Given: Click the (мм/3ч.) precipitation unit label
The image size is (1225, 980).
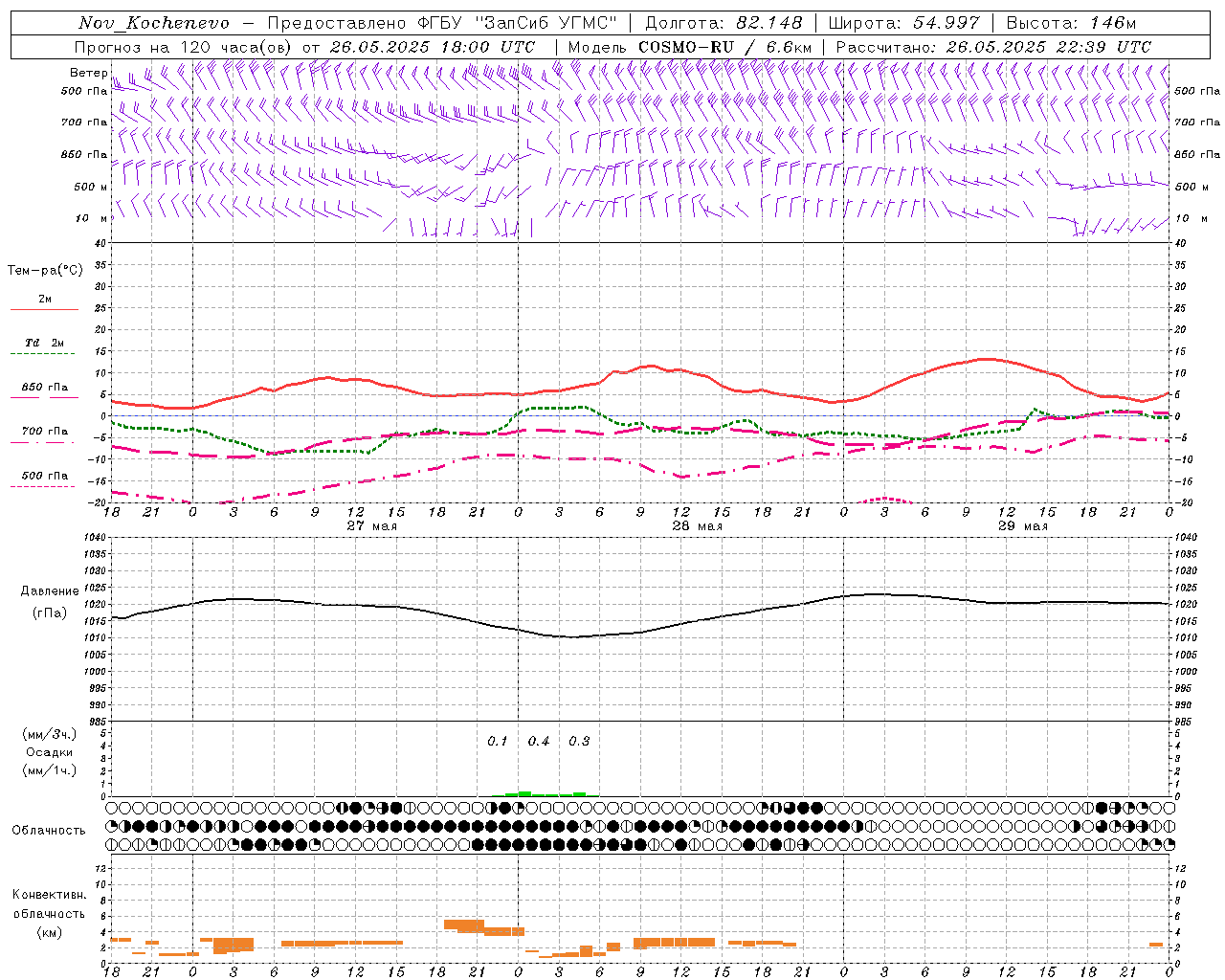Looking at the screenshot, I should tap(50, 734).
